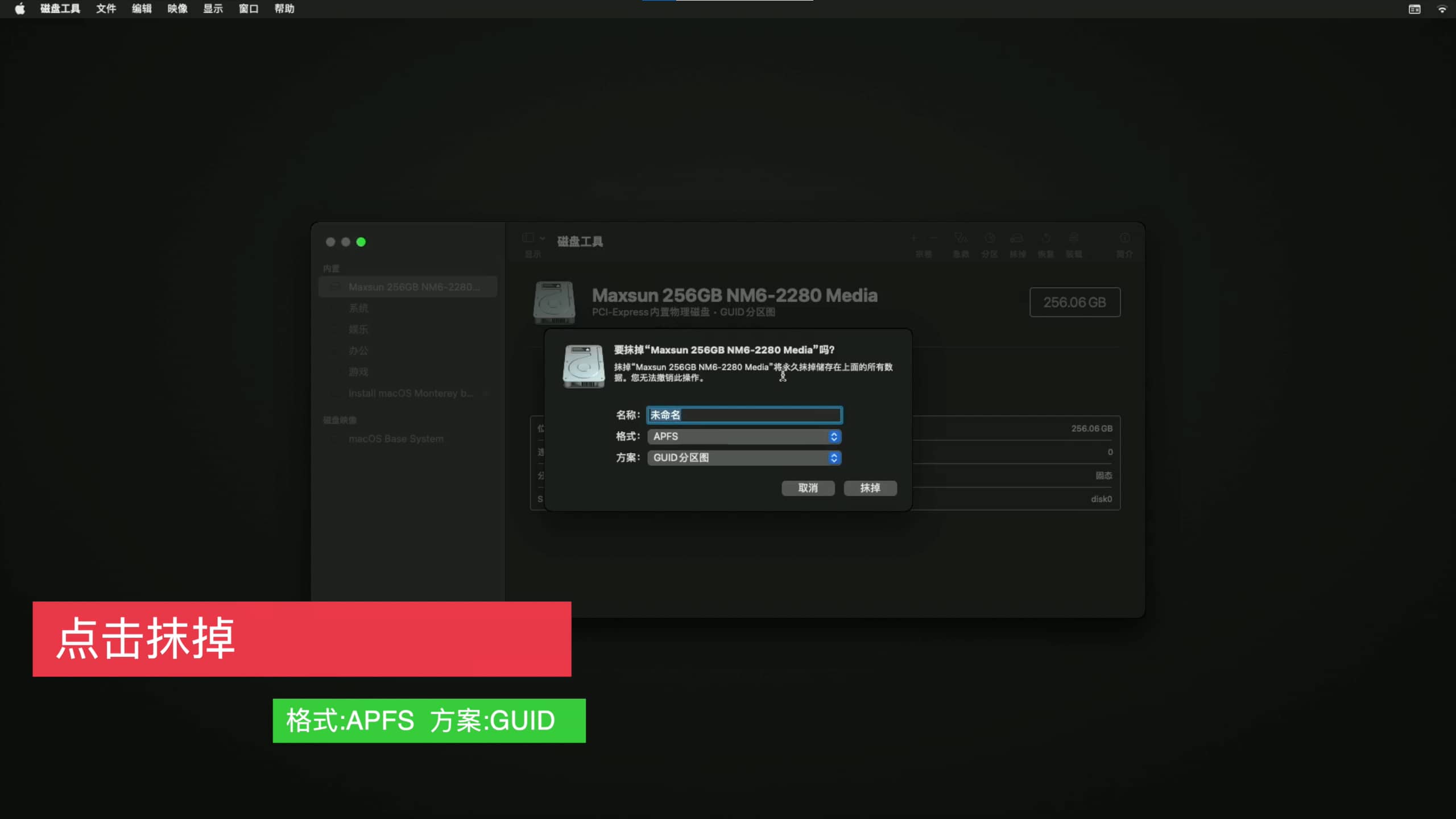Click the Wi-Fi status icon
The image size is (1456, 819).
1442,9
